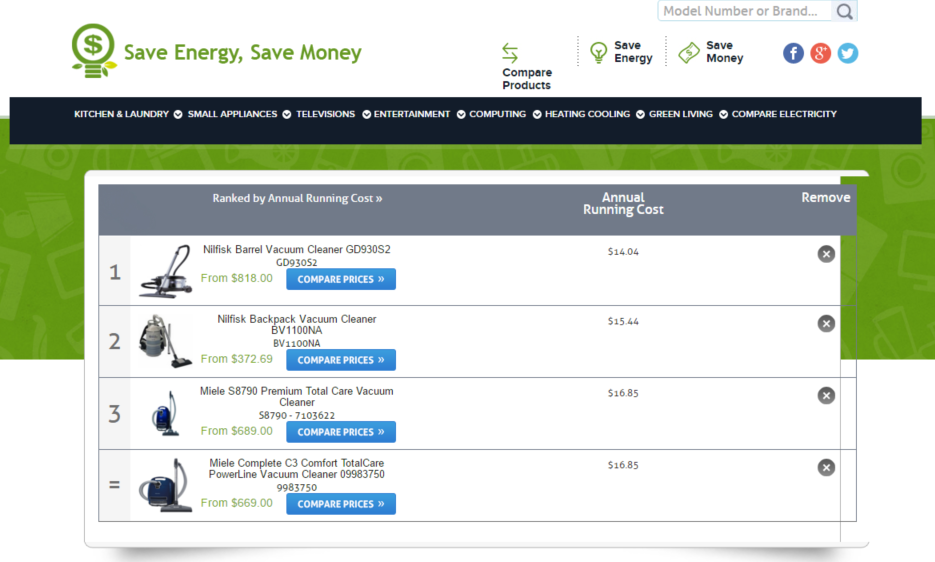Click the Nilfisk Backpack Vacuum BV1100NA thumbnail
The width and height of the screenshot is (935, 562).
165,341
